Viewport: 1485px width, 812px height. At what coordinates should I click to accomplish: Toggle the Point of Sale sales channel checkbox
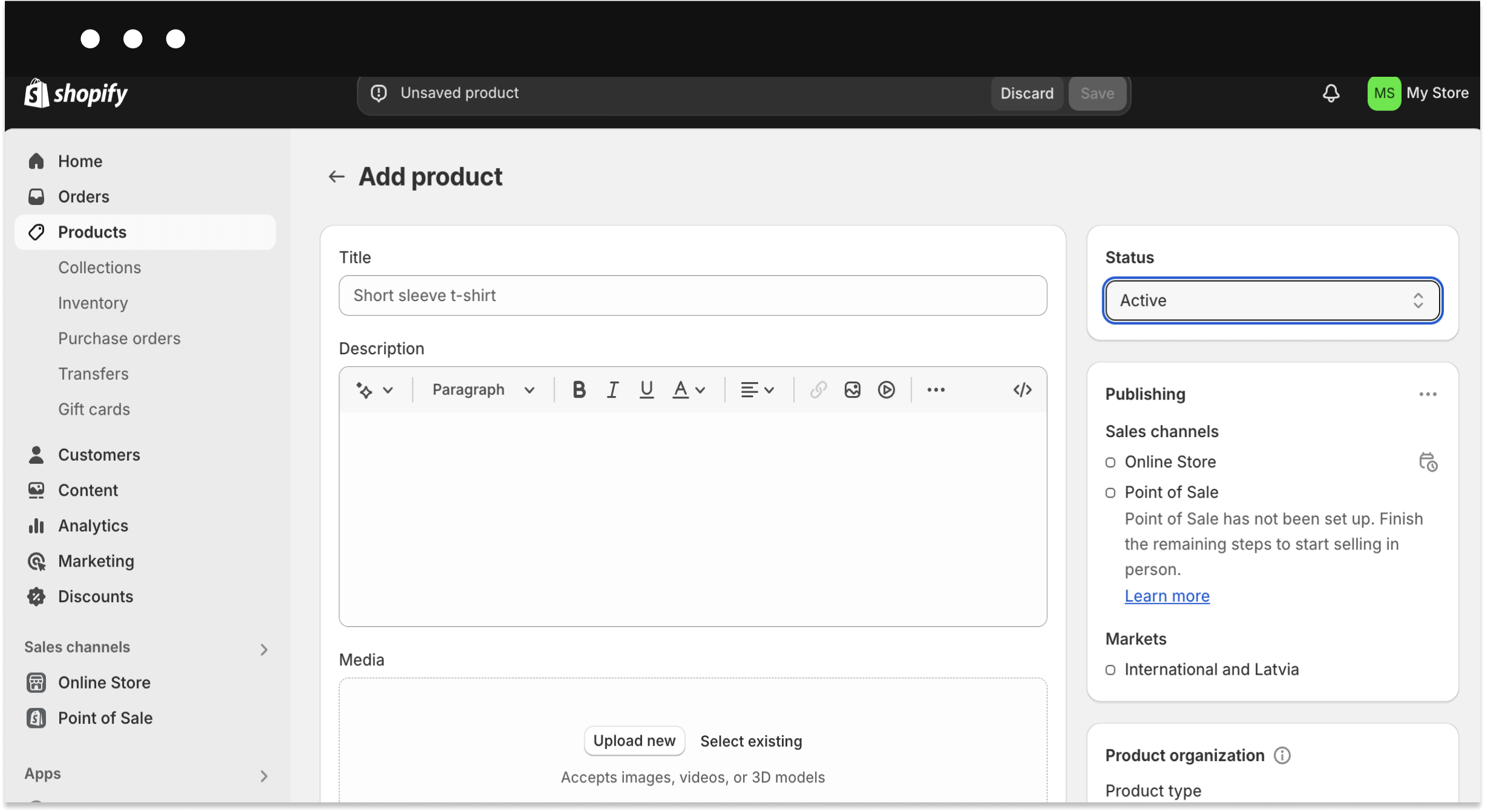point(1110,492)
